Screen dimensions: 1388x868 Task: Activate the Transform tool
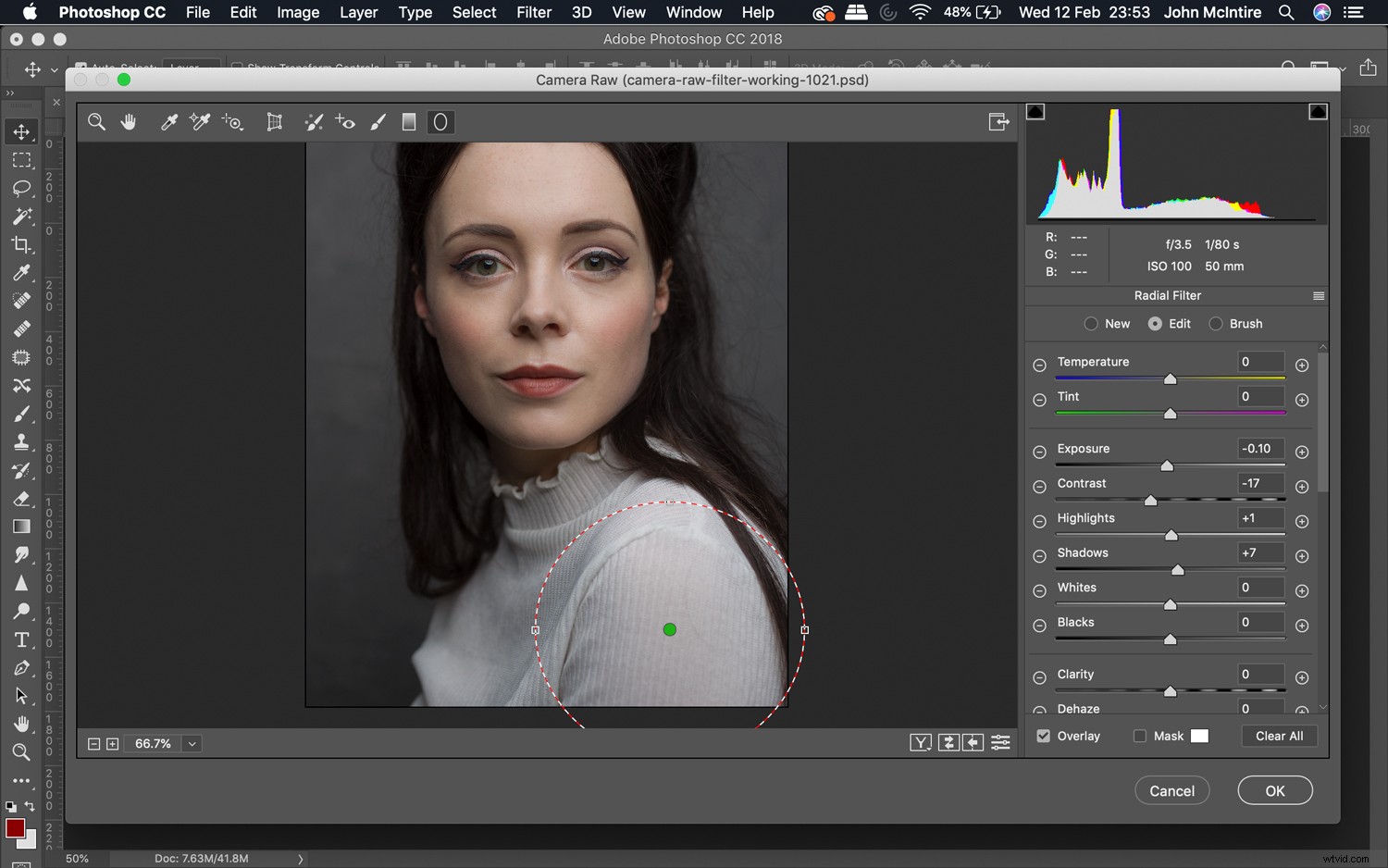(x=274, y=121)
